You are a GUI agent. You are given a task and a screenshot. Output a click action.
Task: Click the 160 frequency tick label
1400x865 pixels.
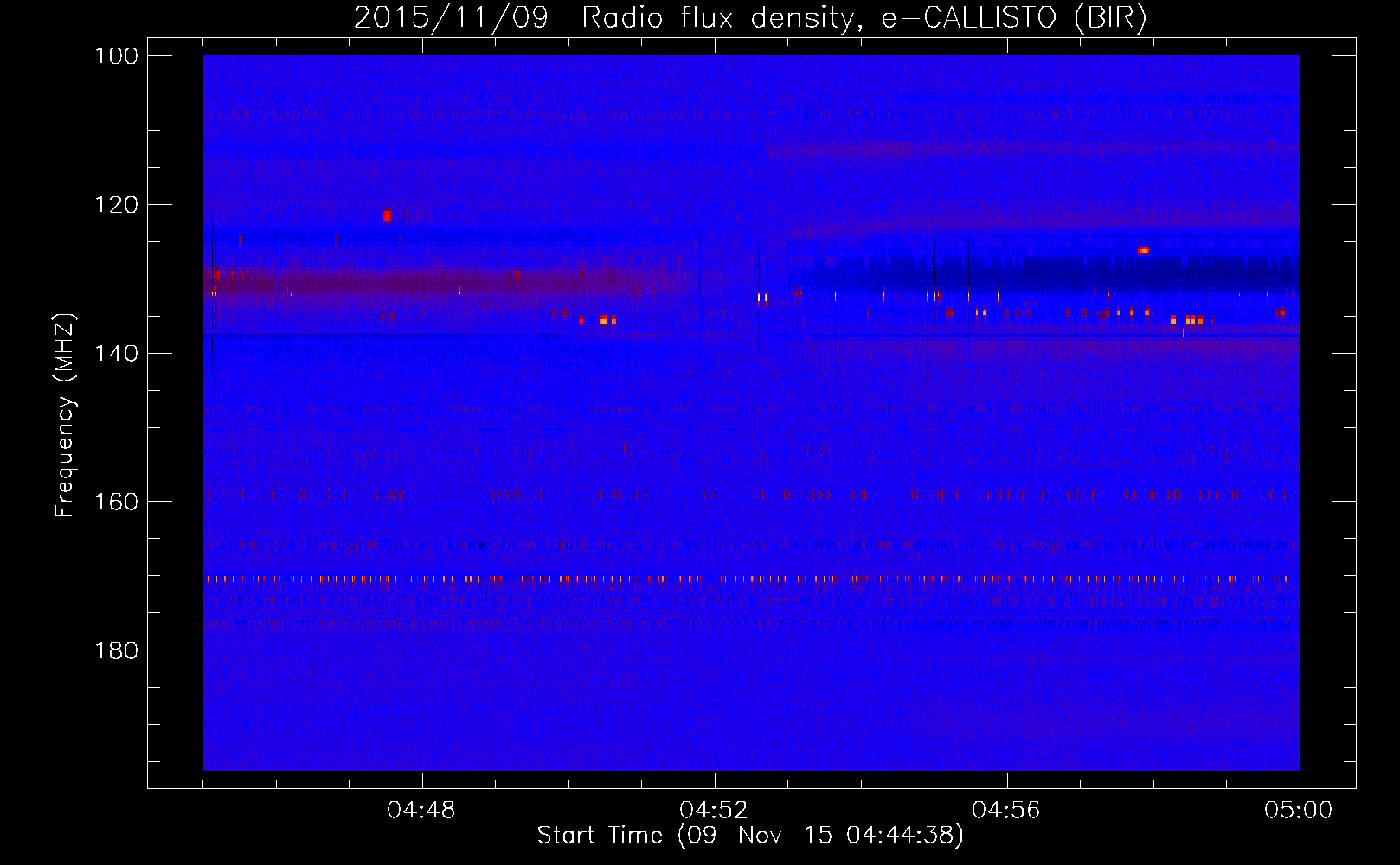[x=115, y=502]
